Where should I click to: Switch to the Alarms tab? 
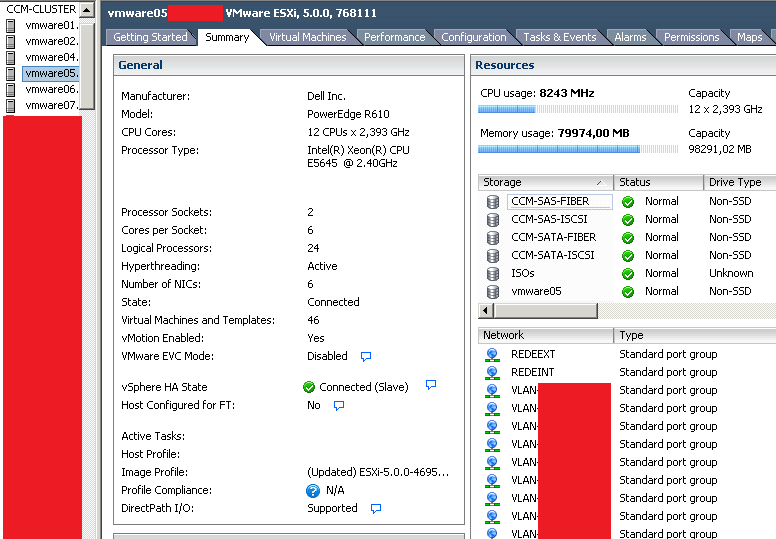(630, 37)
